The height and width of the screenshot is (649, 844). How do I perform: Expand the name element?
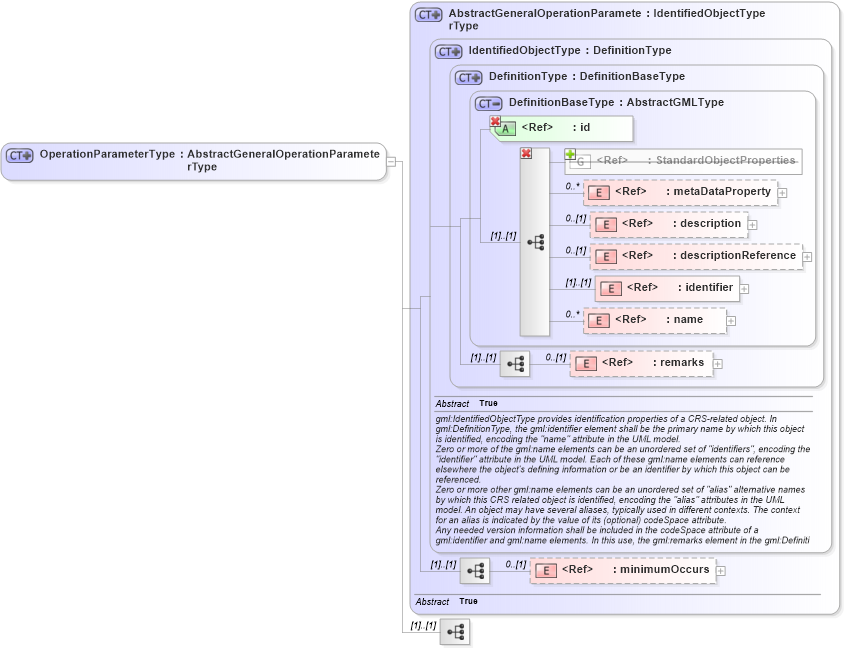(730, 321)
